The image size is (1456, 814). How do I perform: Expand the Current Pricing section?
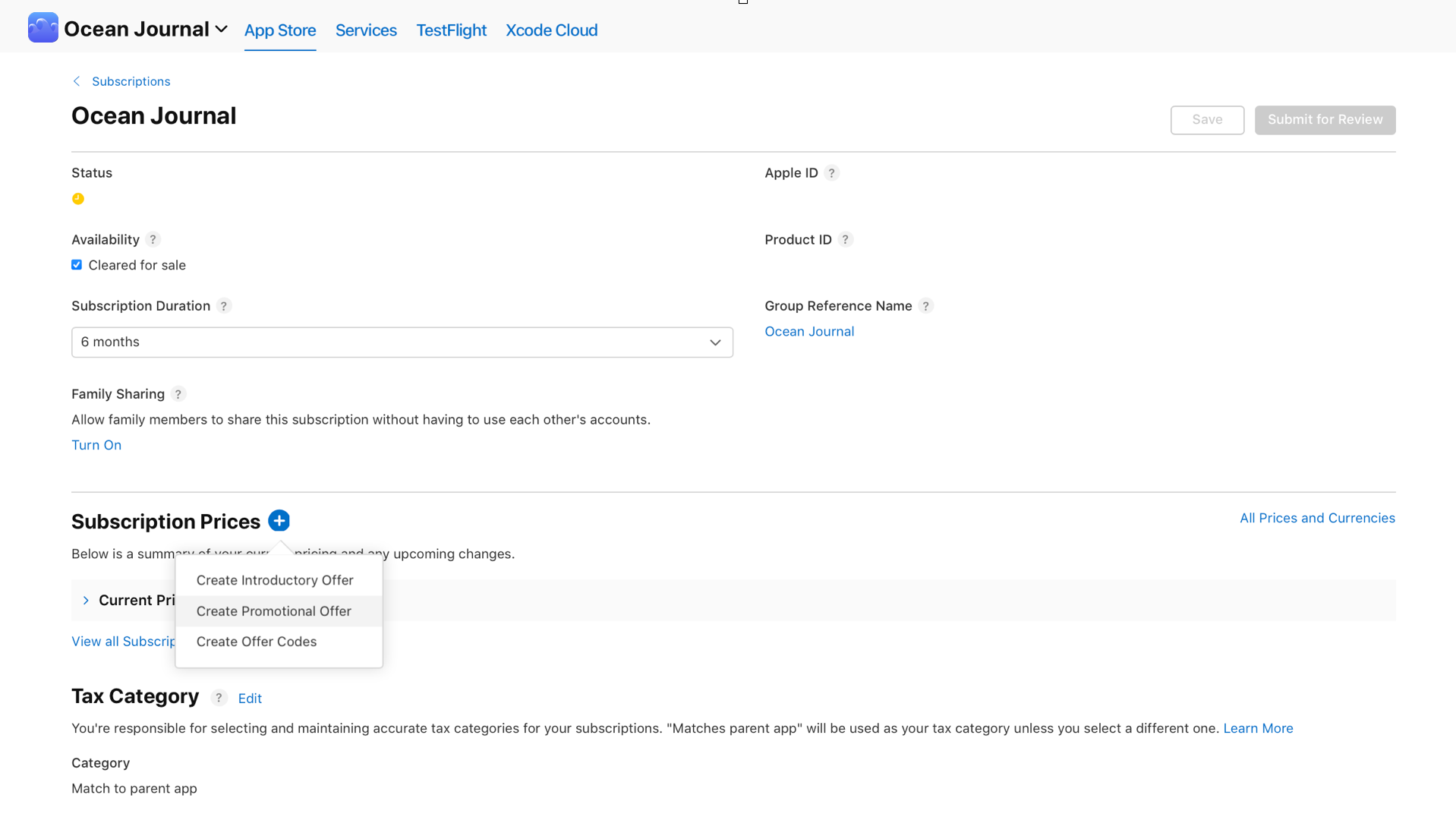(86, 600)
